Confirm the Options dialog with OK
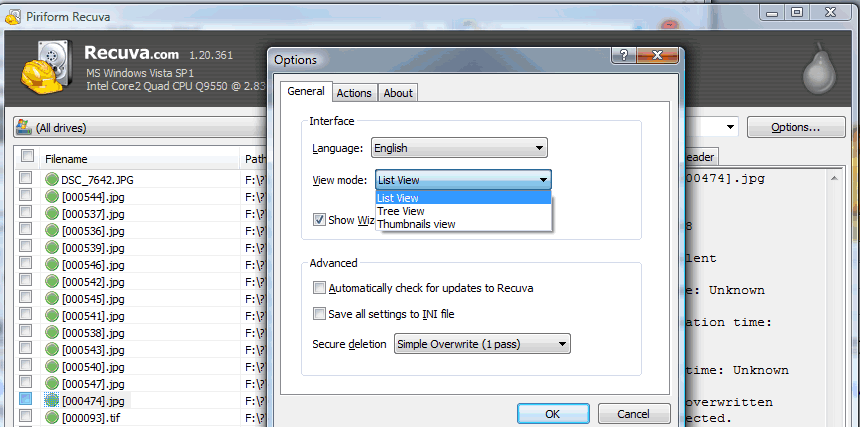 point(553,414)
